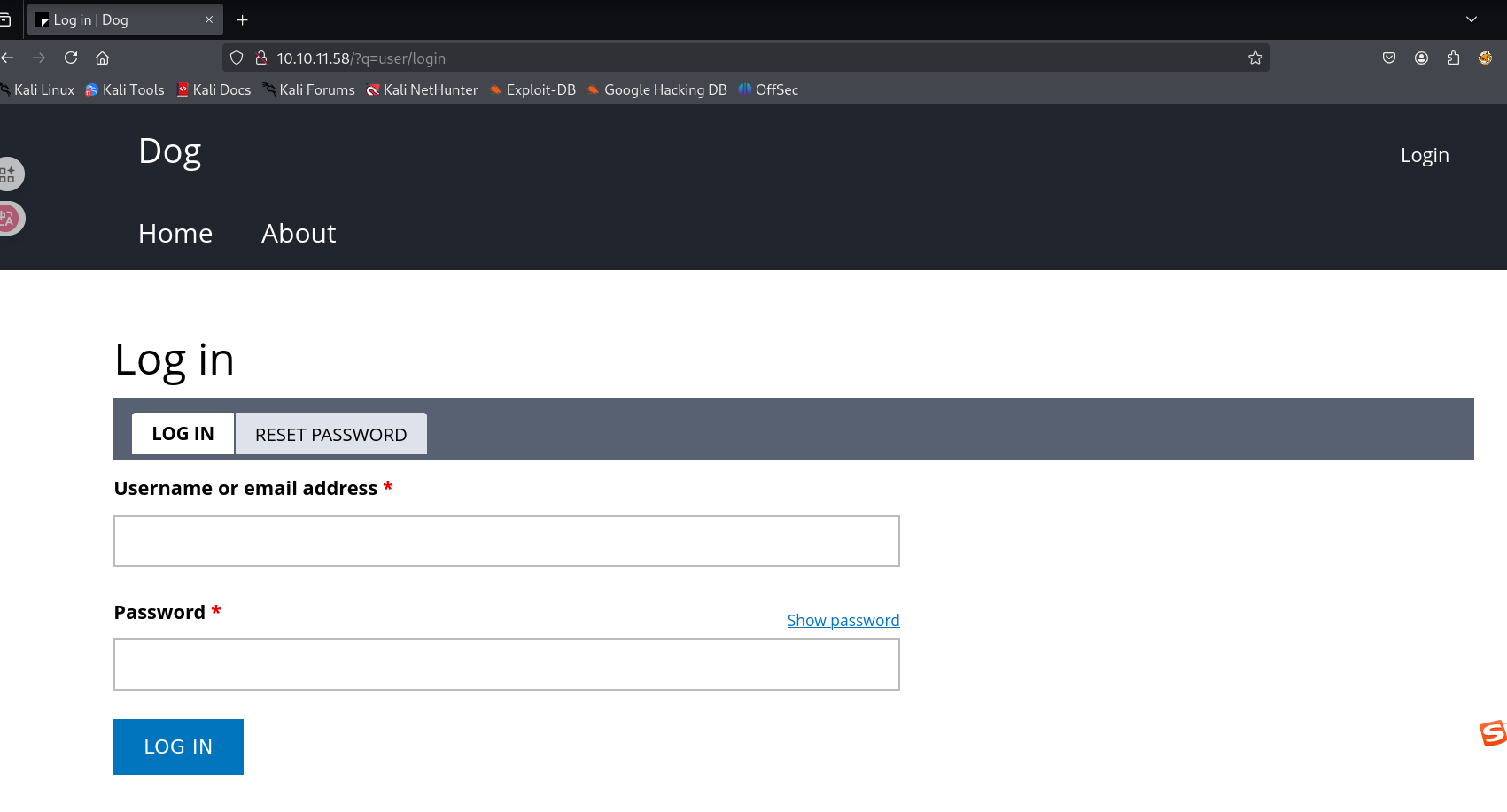Click the insecure connection padlock icon
1507x812 pixels.
(261, 58)
